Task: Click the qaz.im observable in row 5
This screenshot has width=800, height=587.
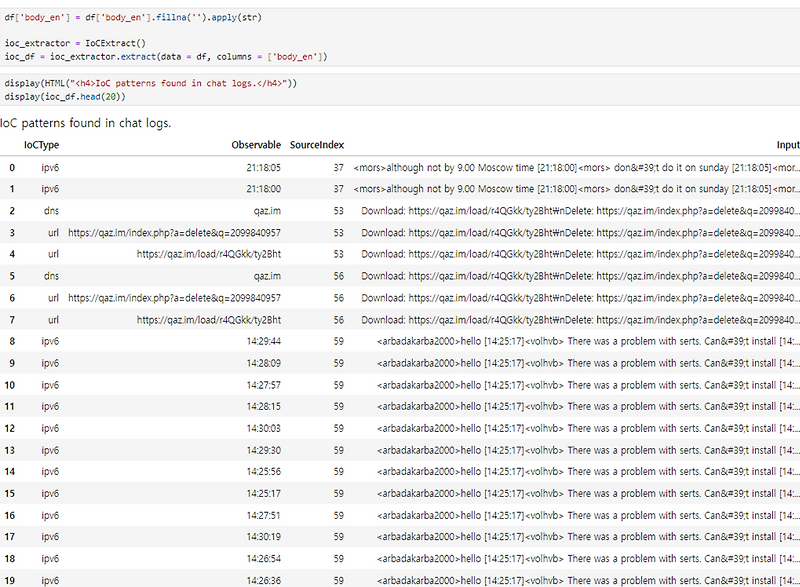Action: click(267, 276)
